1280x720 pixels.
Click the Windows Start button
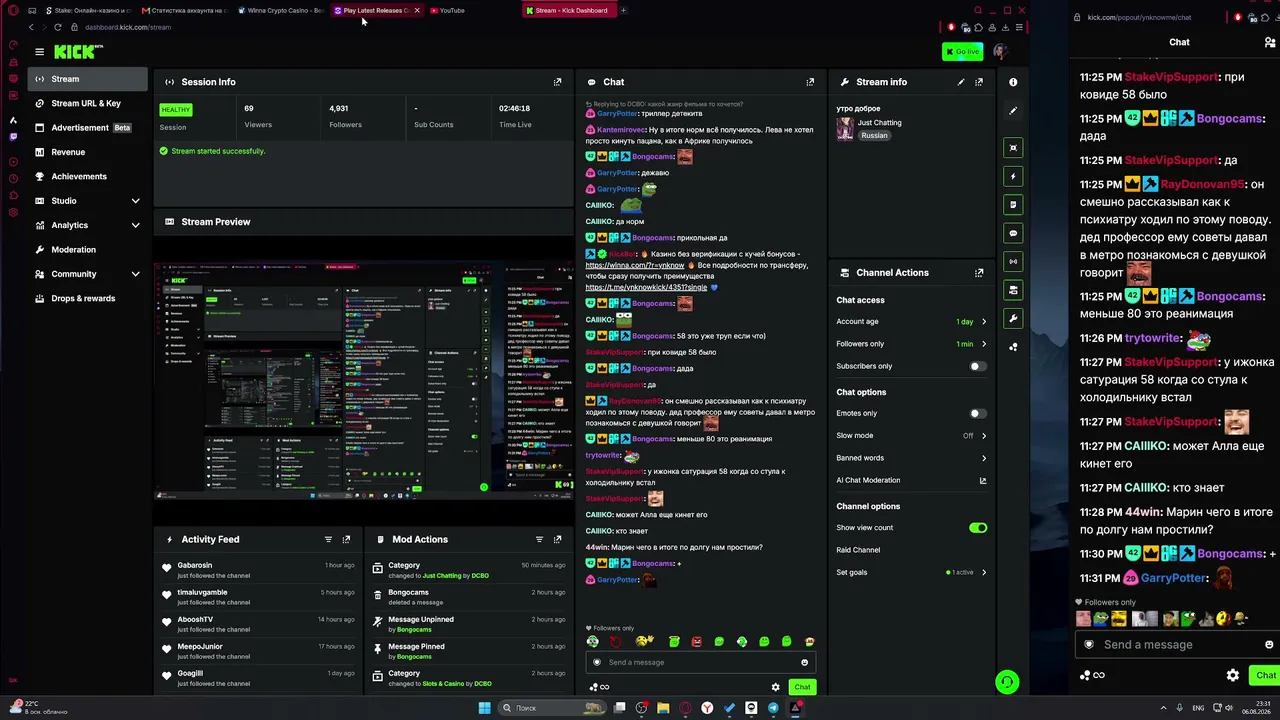[485, 708]
